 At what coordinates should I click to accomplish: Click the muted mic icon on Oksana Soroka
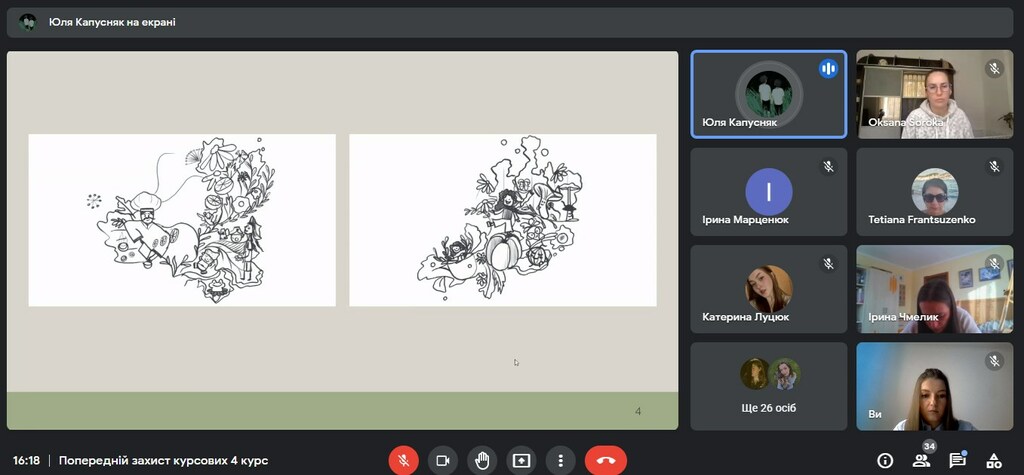click(x=994, y=69)
